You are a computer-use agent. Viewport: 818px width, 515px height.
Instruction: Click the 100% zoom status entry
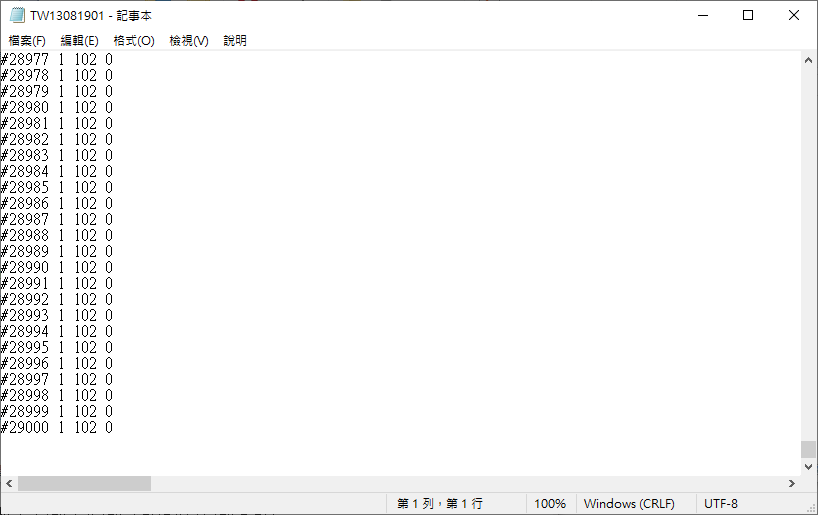point(550,504)
